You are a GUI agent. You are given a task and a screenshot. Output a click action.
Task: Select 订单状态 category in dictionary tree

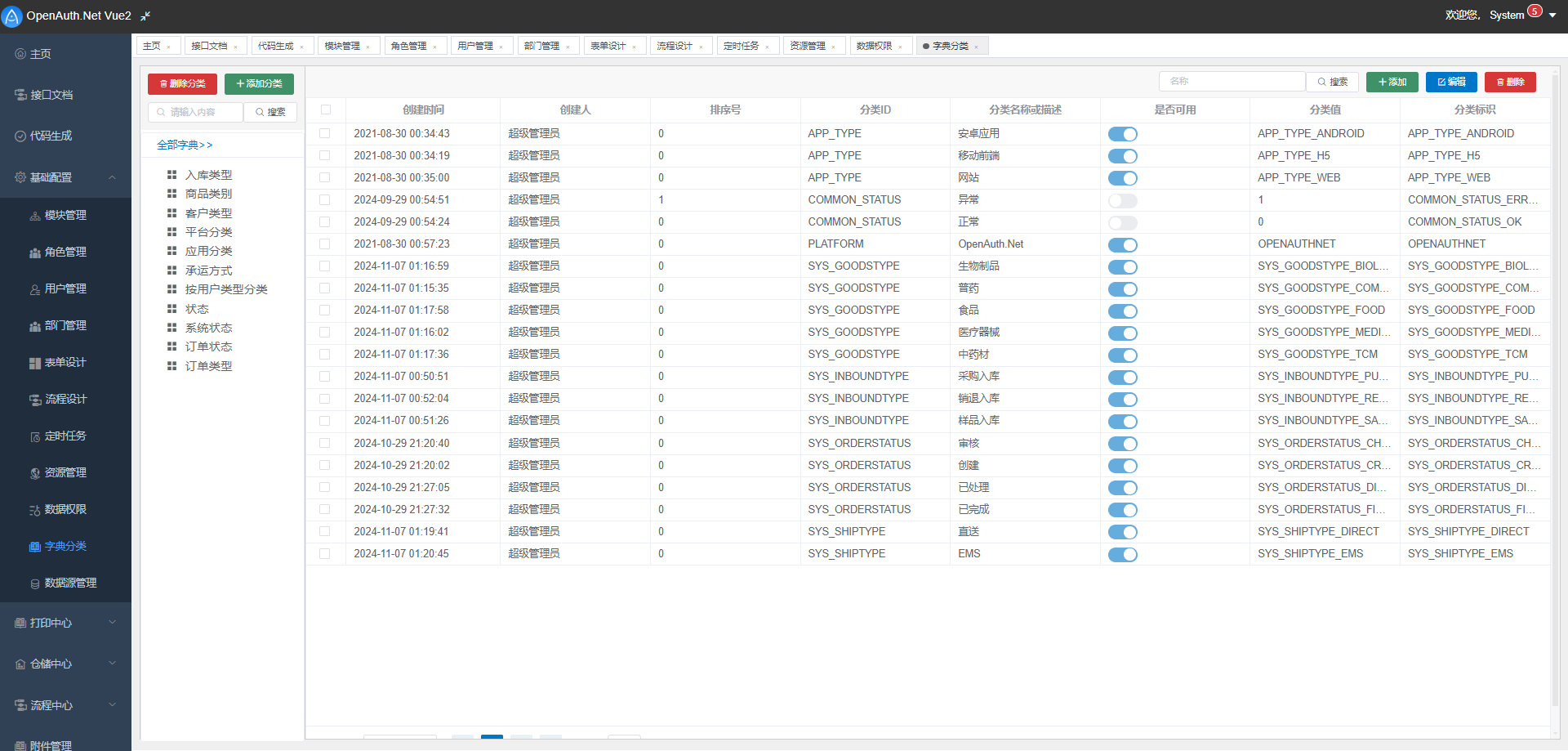208,346
